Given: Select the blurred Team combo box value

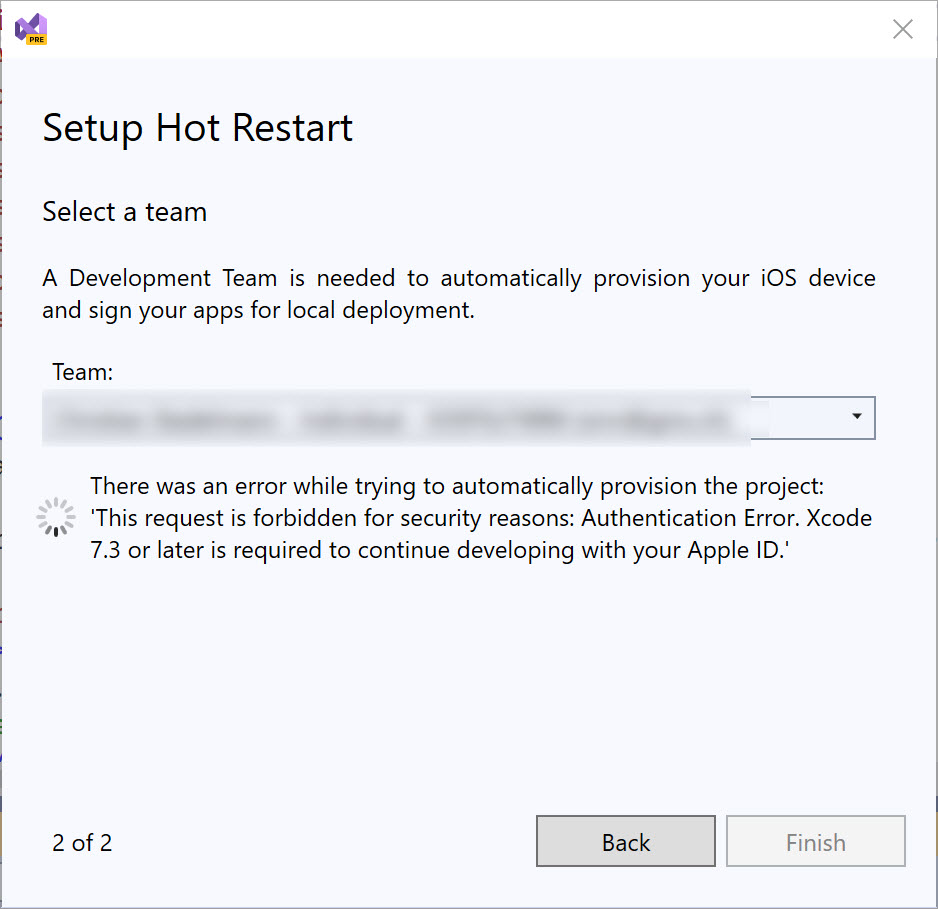Looking at the screenshot, I should click(458, 417).
